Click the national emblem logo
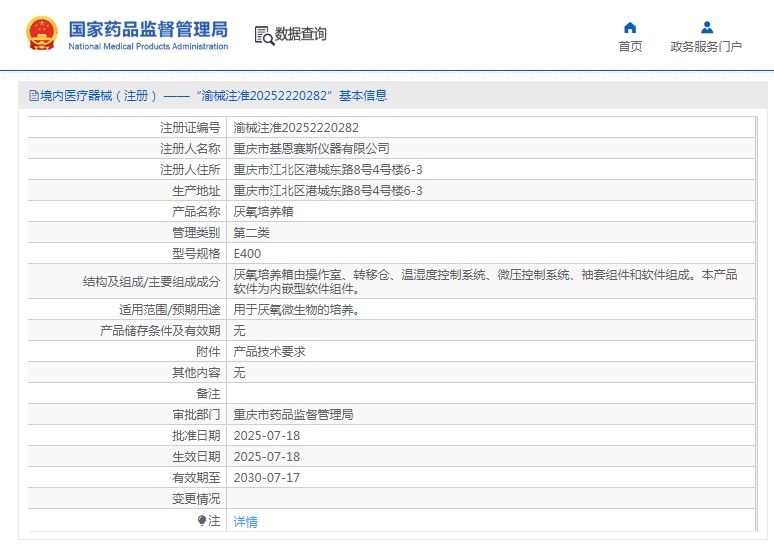 pos(42,34)
